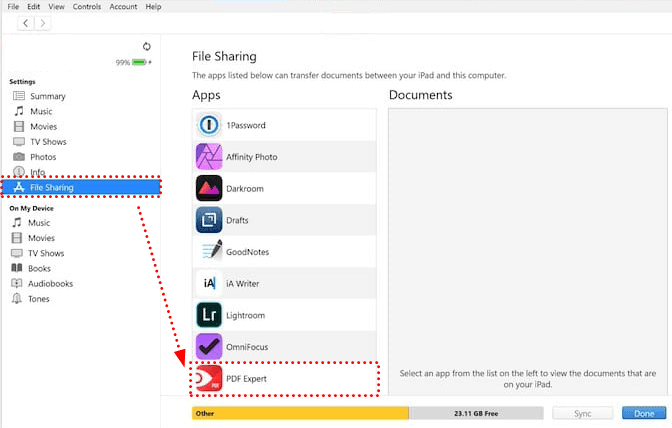Select Lightroom name in Apps list
Screen dimensions: 672x428
pyautogui.click(x=245, y=316)
